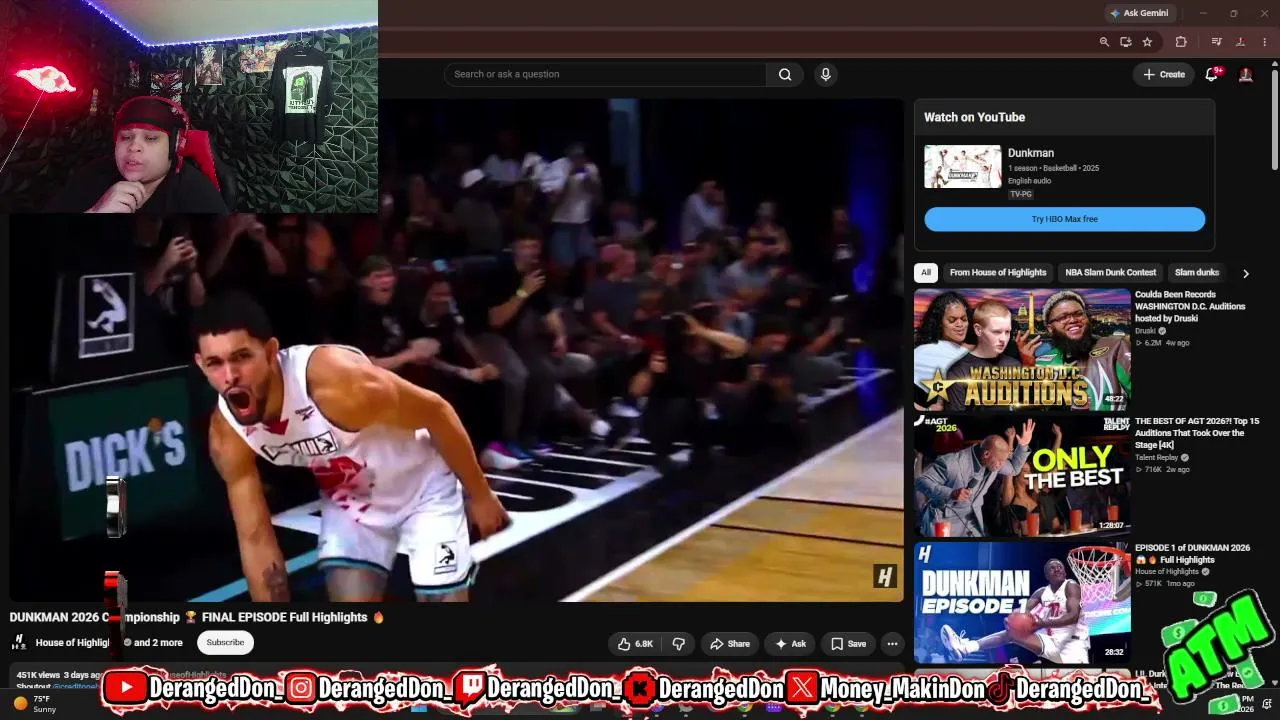Click the 451K views description text
The width and height of the screenshot is (1280, 720).
(x=38, y=675)
